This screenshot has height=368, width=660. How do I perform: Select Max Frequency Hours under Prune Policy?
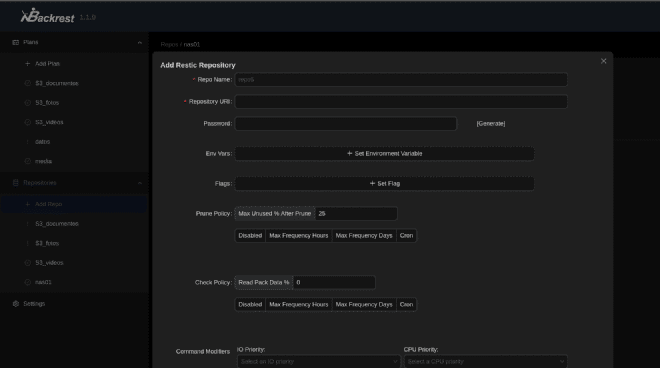[299, 236]
